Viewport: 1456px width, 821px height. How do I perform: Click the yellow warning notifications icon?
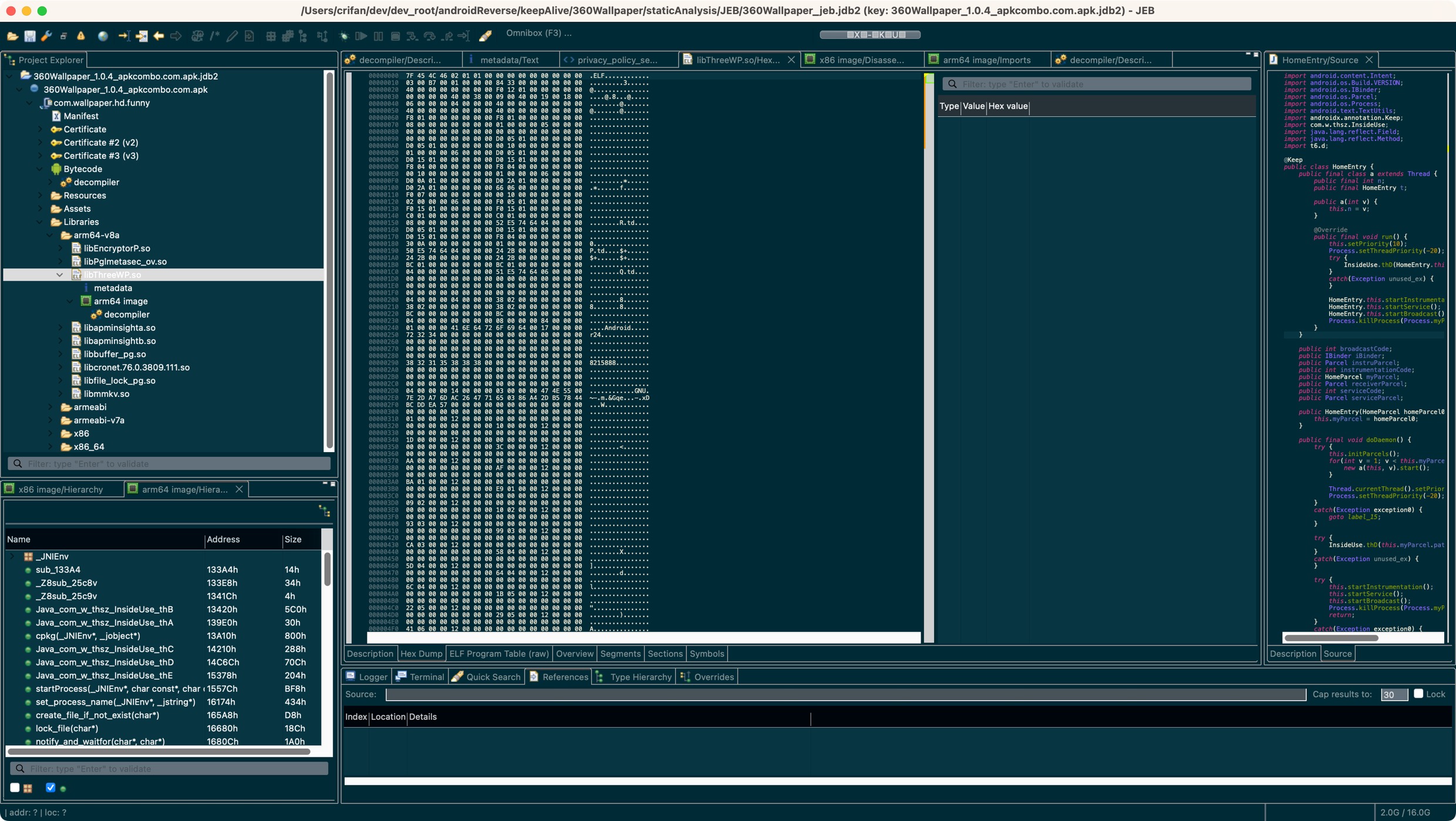coord(81,36)
